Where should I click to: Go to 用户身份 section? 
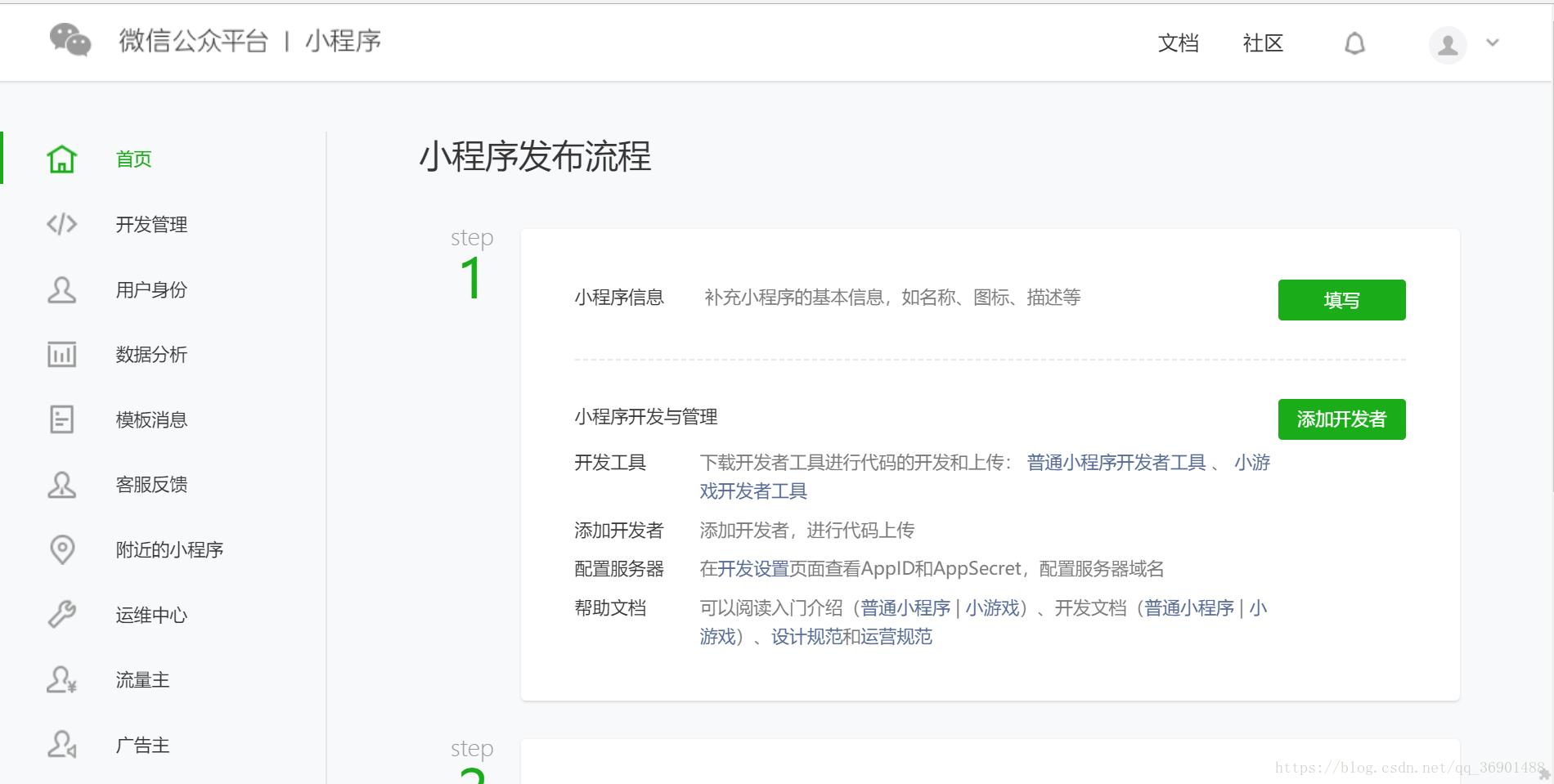(152, 289)
